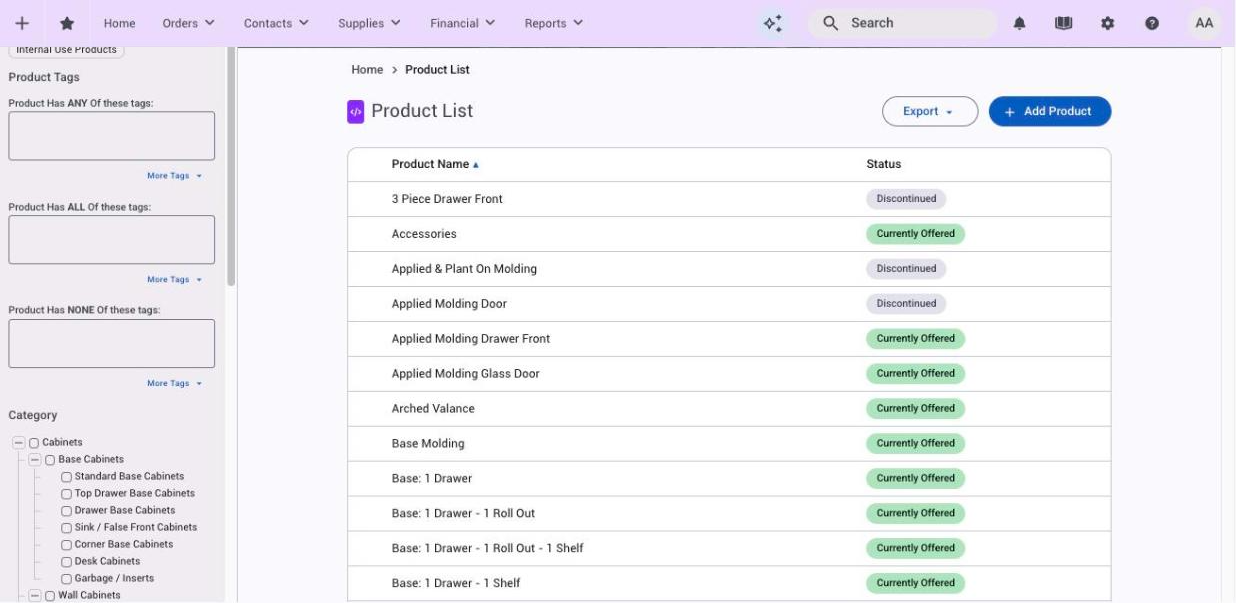1236x603 pixels.
Task: Click Discontinued badge for Applied Molding Door
Action: (x=906, y=304)
